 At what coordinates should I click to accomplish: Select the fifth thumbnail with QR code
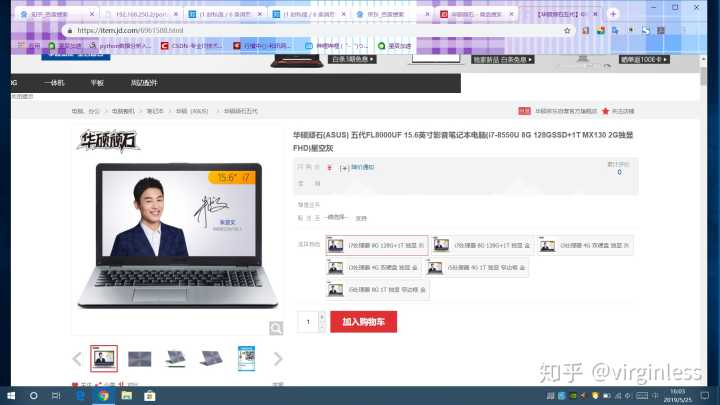[x=247, y=359]
